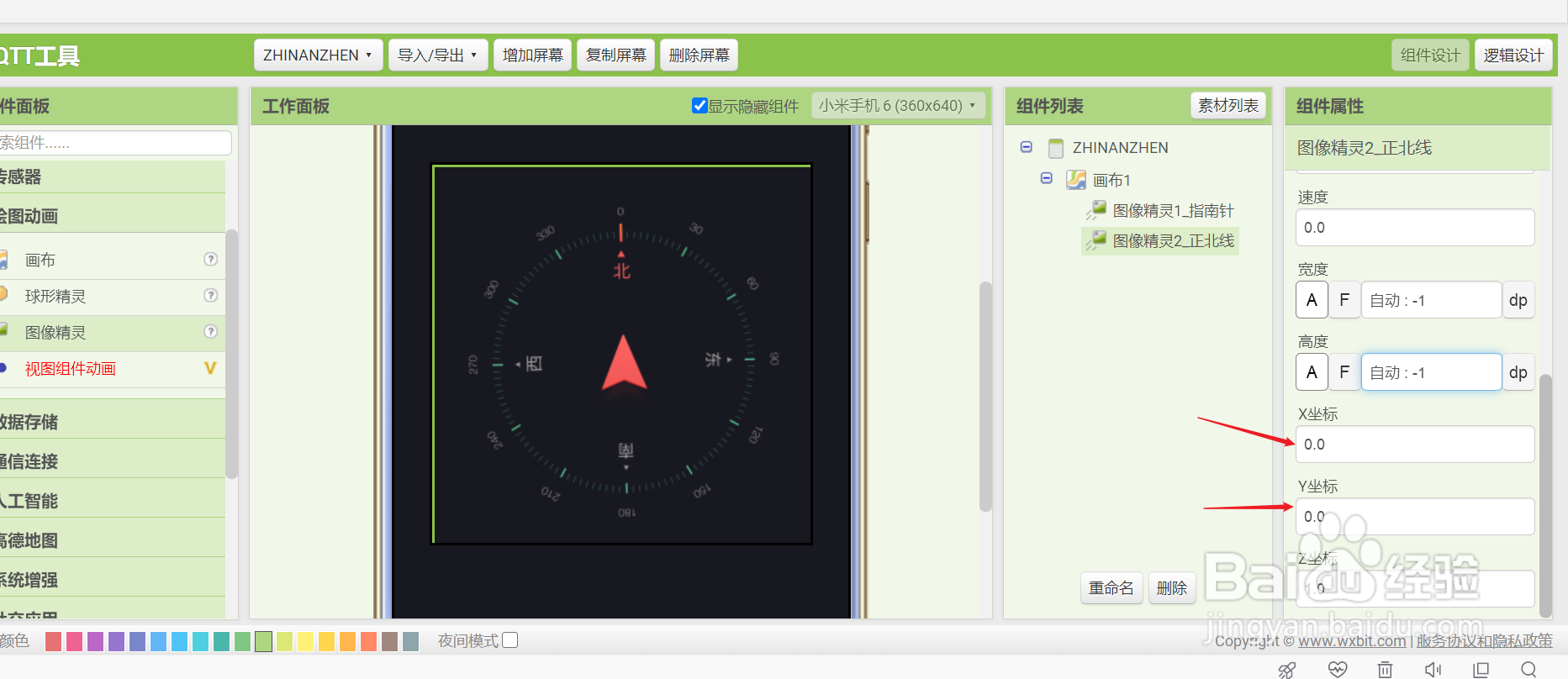Collapse the ZHINANZHEN tree node
Image resolution: width=1568 pixels, height=679 pixels.
1027,147
